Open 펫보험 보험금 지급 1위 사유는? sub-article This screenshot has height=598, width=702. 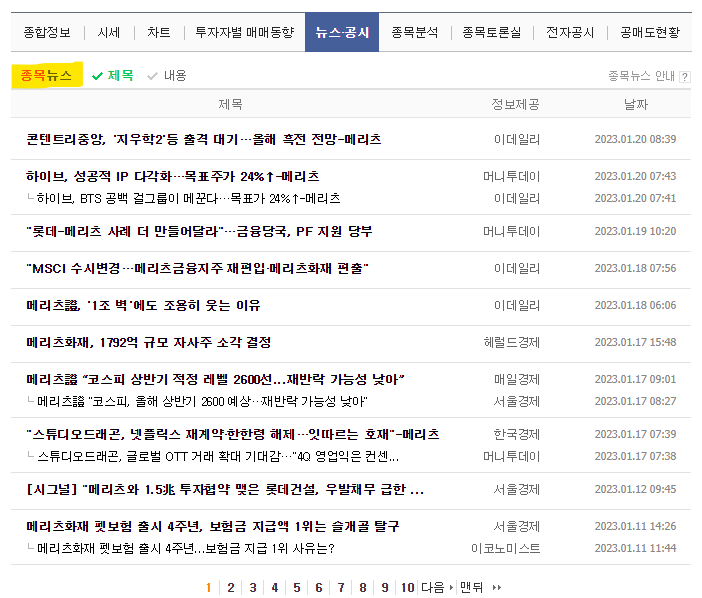pos(185,548)
